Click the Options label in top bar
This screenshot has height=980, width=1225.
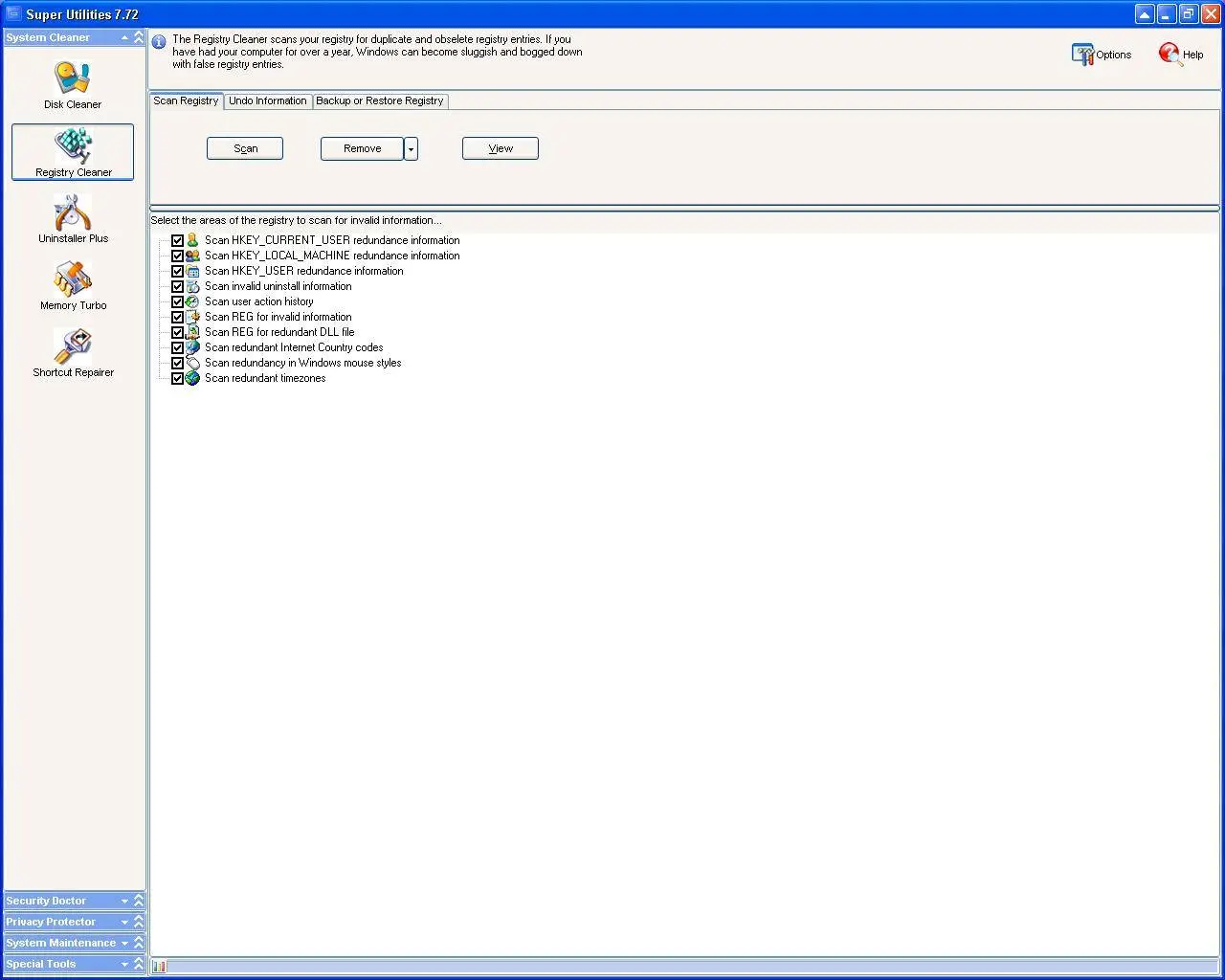click(x=1114, y=56)
